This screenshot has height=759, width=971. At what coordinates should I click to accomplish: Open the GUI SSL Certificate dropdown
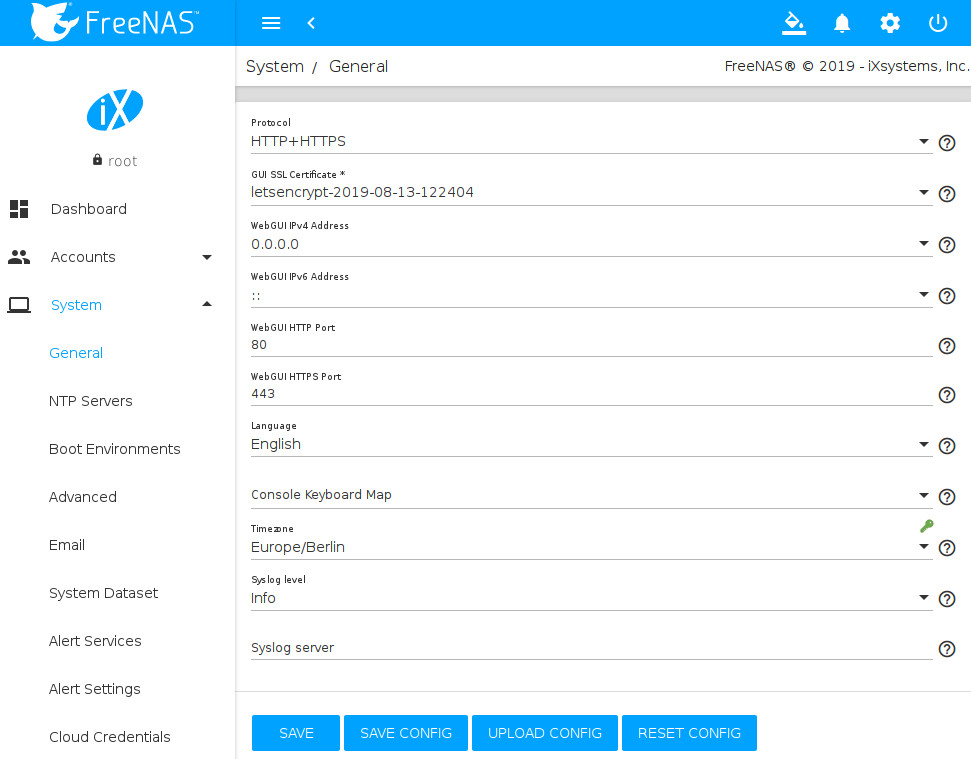590,192
